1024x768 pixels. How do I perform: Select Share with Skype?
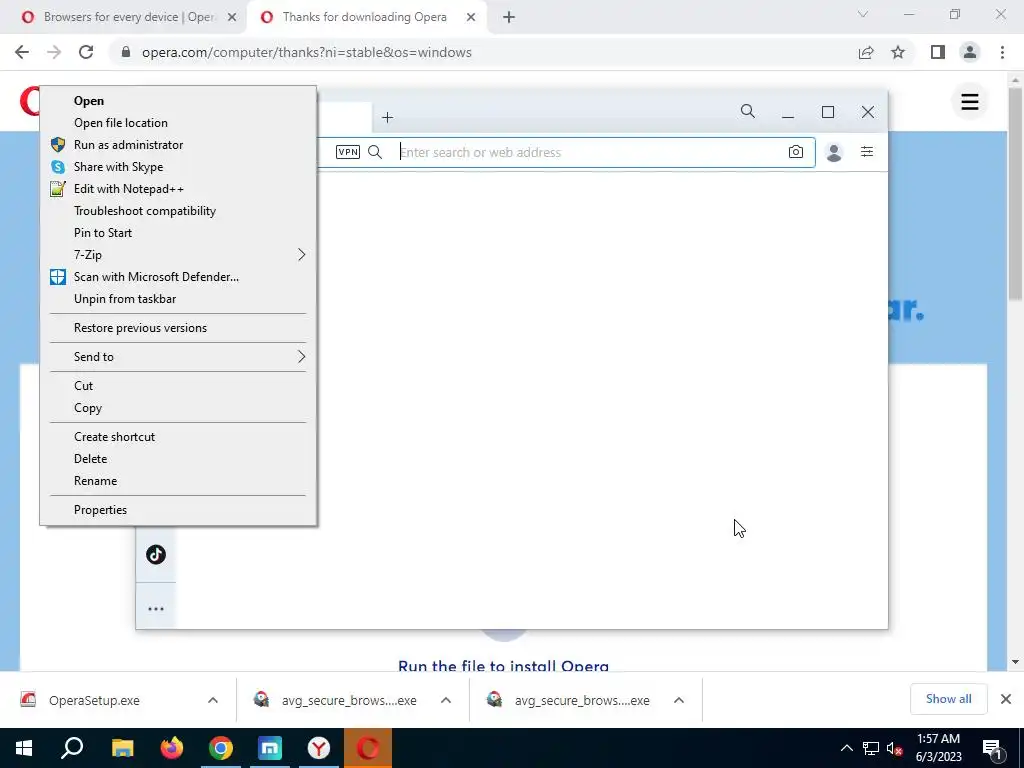tap(178, 167)
